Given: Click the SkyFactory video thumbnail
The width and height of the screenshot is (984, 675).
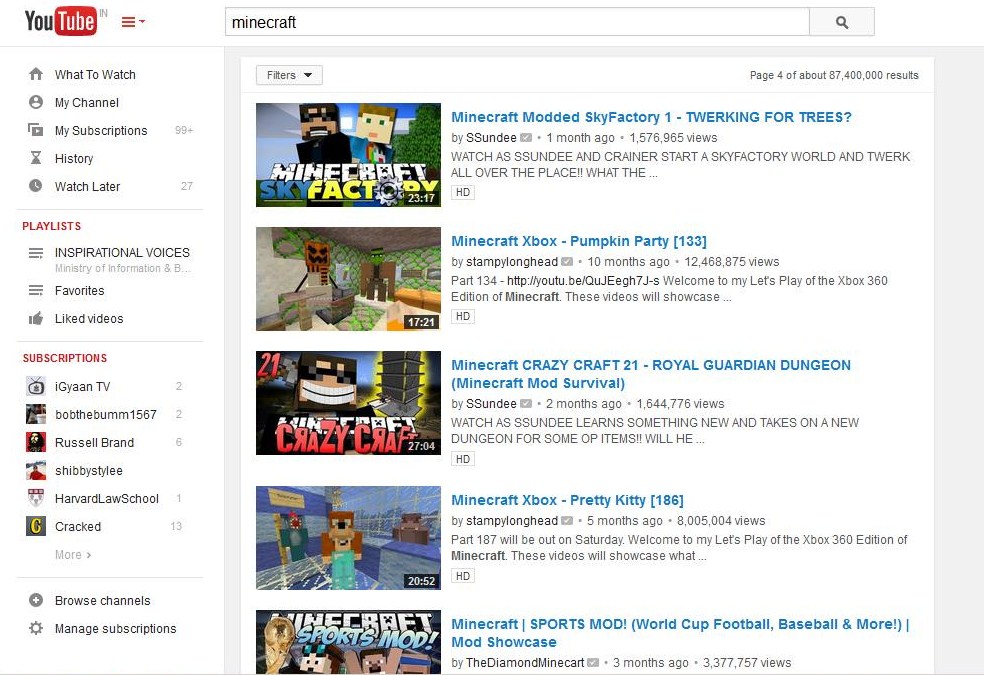Looking at the screenshot, I should click(348, 155).
